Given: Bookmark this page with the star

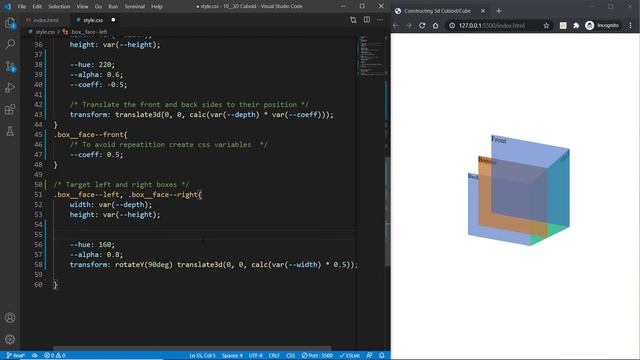Looking at the screenshot, I should pyautogui.click(x=546, y=25).
